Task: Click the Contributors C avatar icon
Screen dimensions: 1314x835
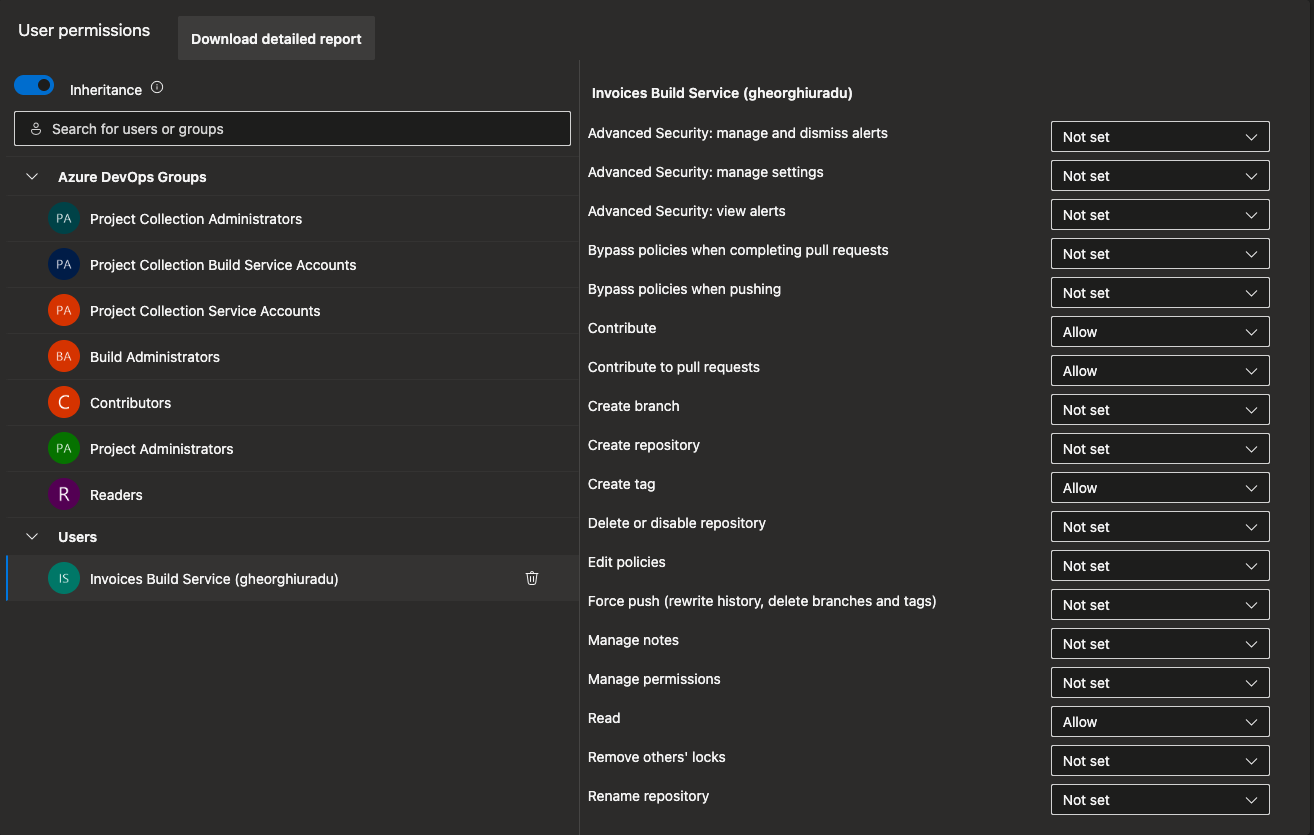Action: tap(62, 402)
